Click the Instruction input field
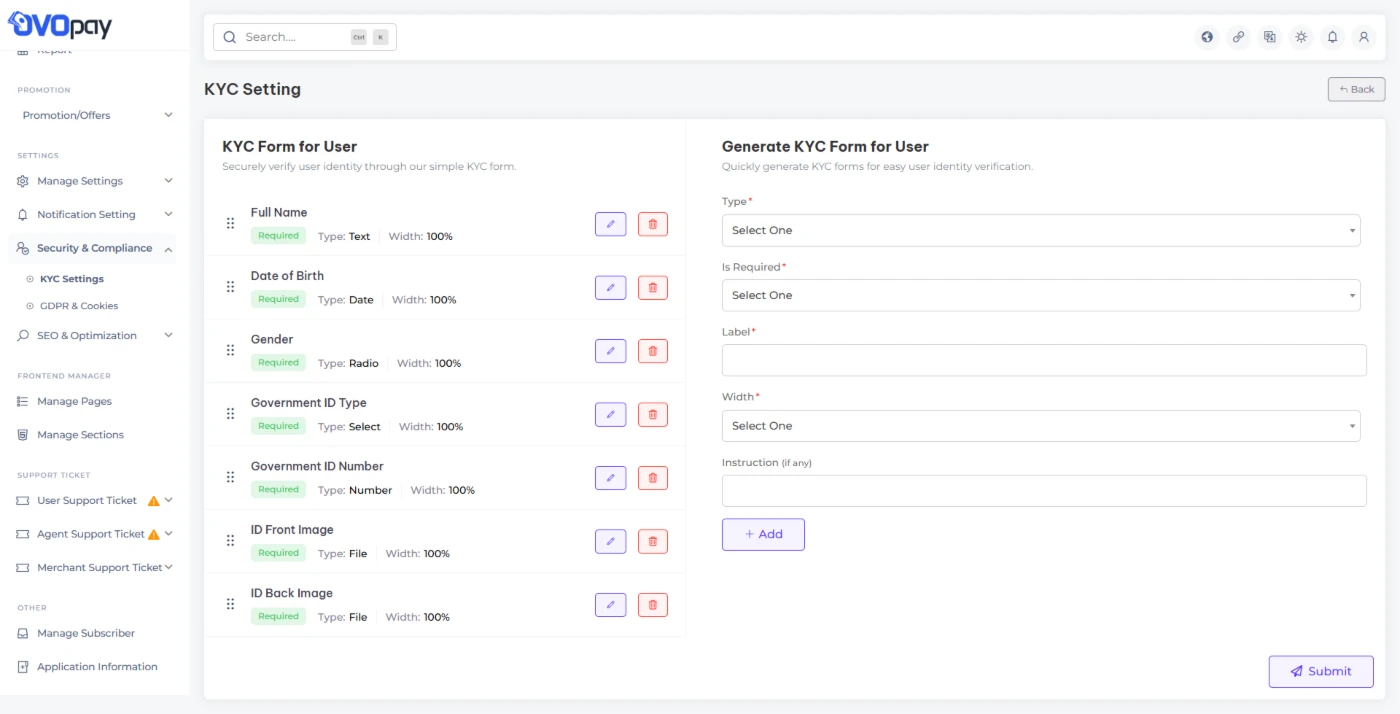 [1044, 490]
